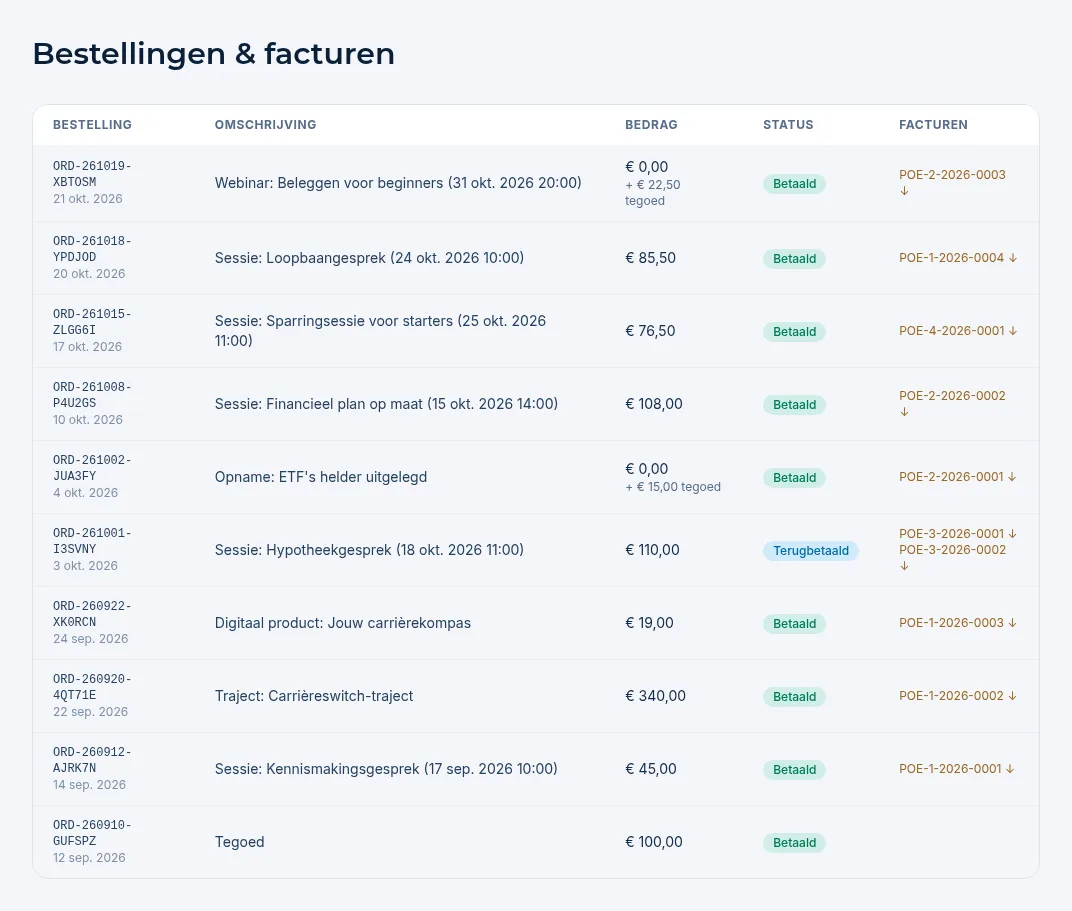Click order number ORD-261002-JUA3FY
Viewport: 1072px width, 911px height.
point(92,468)
